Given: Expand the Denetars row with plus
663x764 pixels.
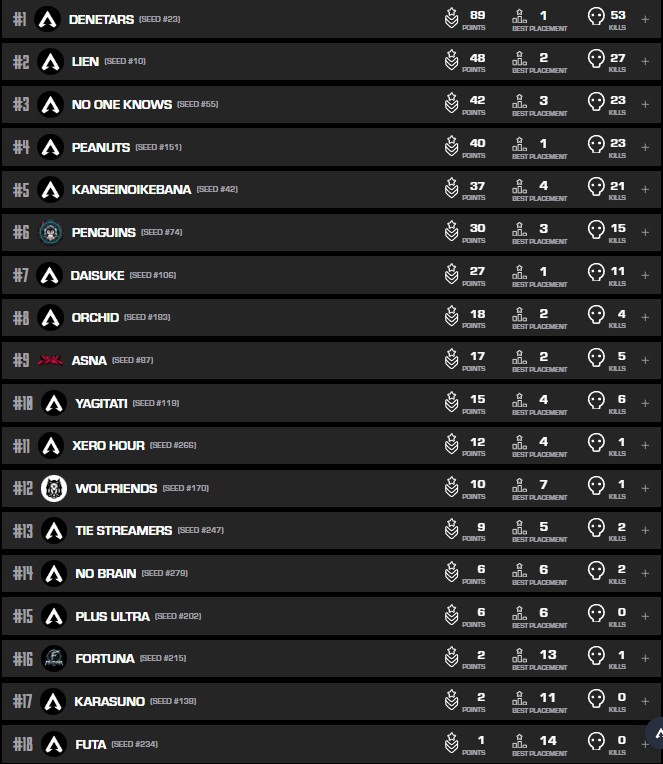Looking at the screenshot, I should (645, 19).
